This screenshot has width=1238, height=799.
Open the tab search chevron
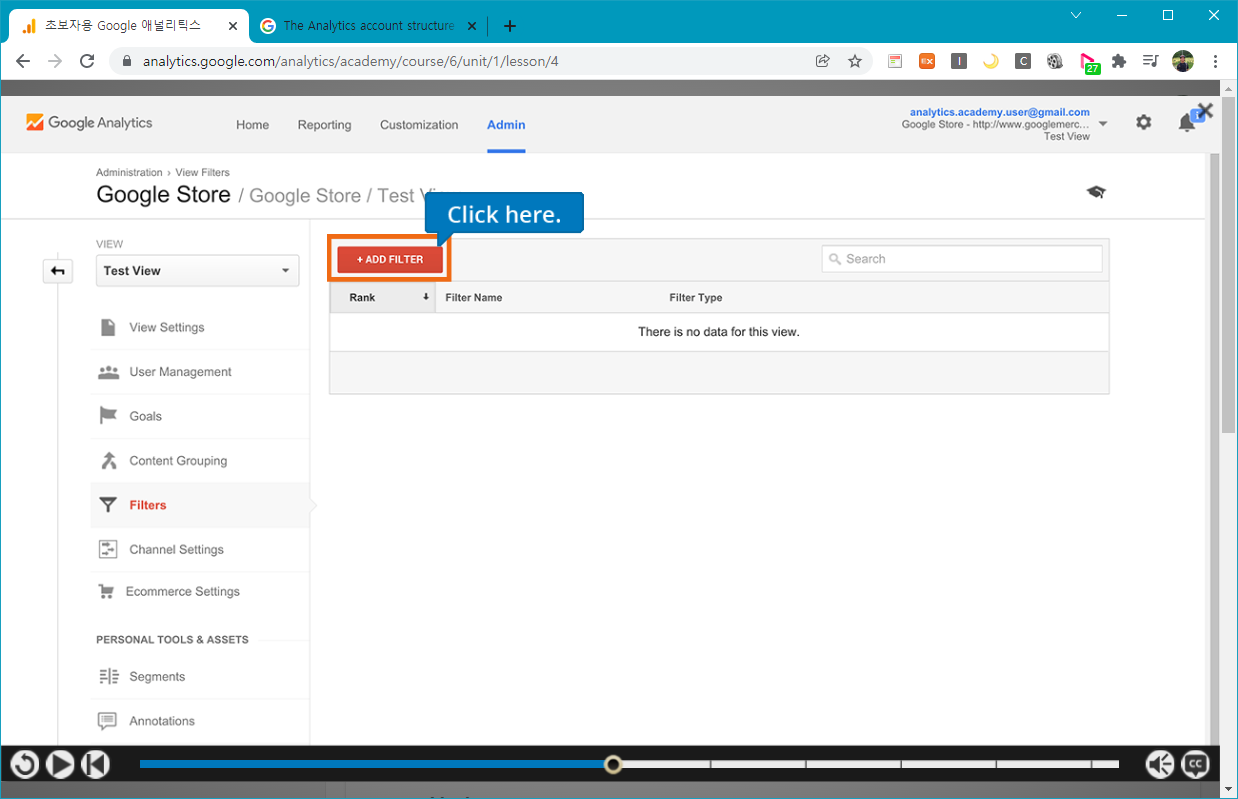pyautogui.click(x=1076, y=15)
